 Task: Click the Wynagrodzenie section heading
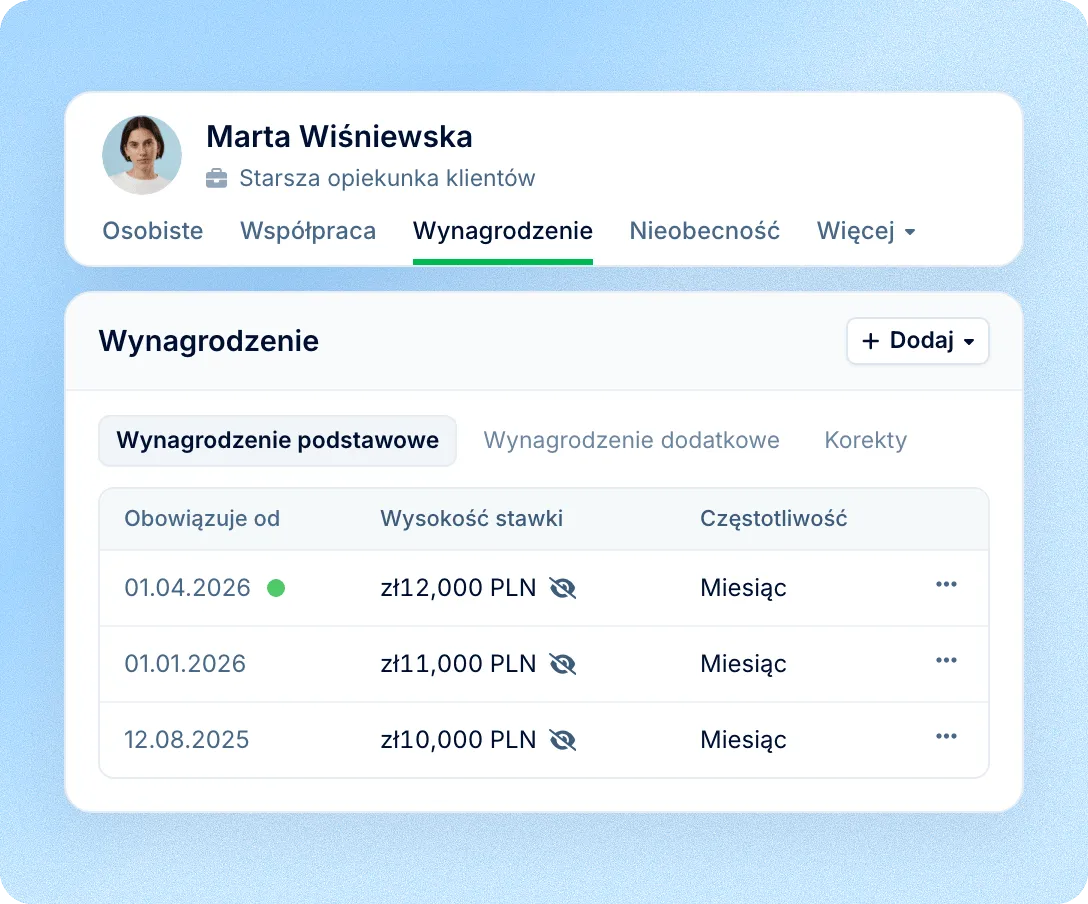pyautogui.click(x=209, y=341)
